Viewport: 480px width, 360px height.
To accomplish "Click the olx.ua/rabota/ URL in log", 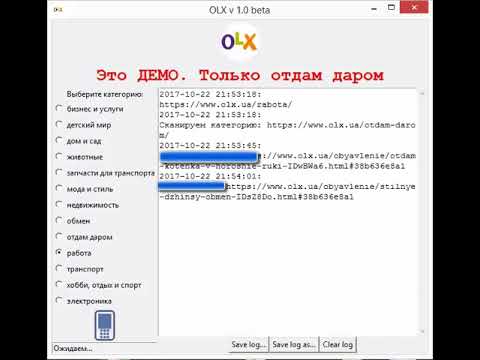I will (x=226, y=105).
